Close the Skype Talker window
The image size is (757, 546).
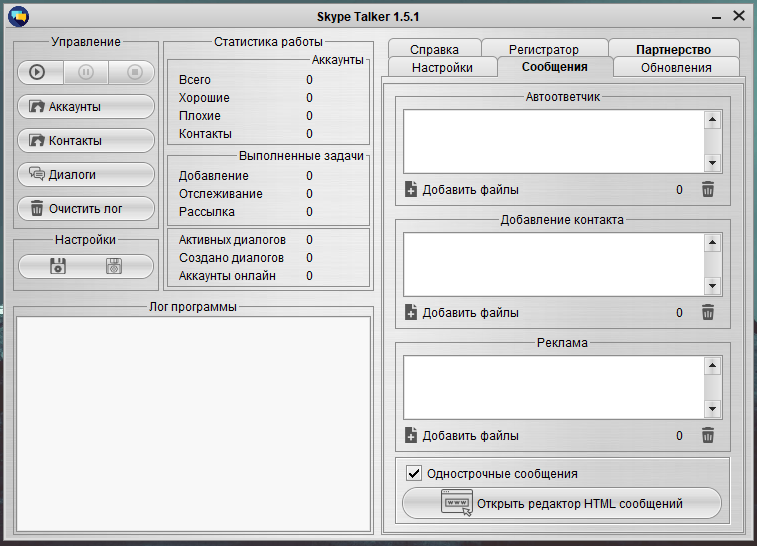739,15
